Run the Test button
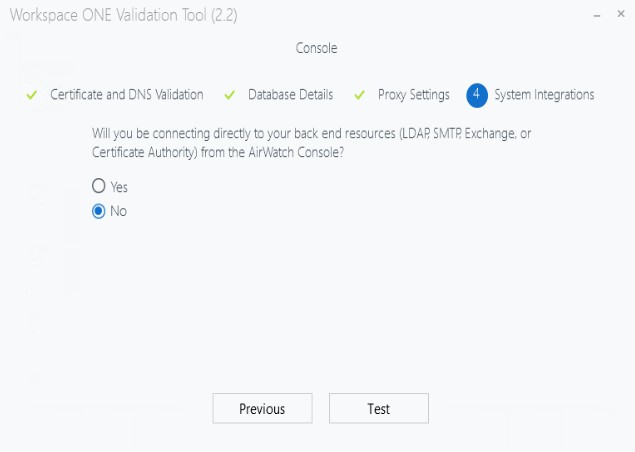This screenshot has height=452, width=635. tap(378, 408)
